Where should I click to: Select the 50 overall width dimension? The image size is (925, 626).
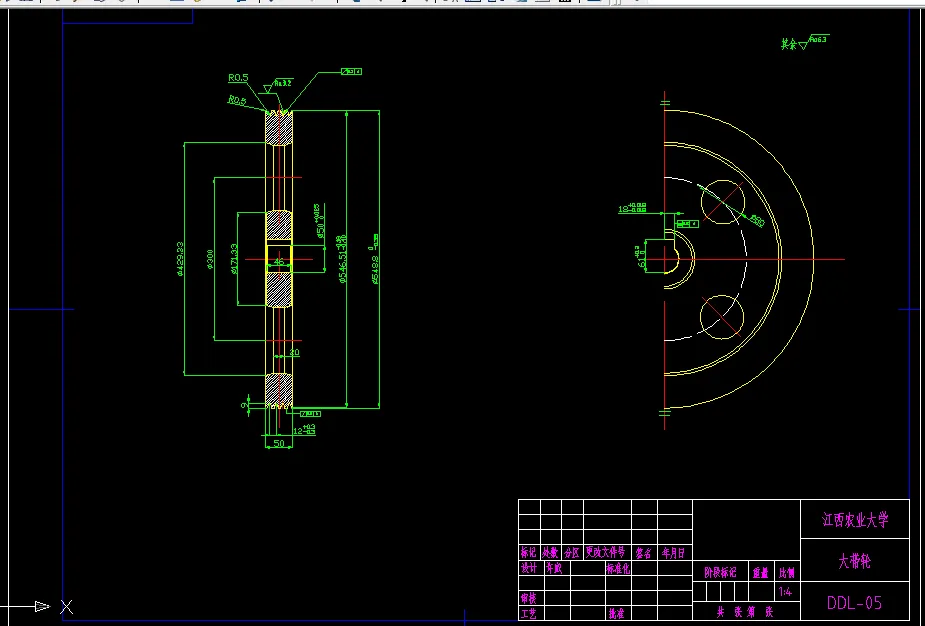(x=279, y=443)
